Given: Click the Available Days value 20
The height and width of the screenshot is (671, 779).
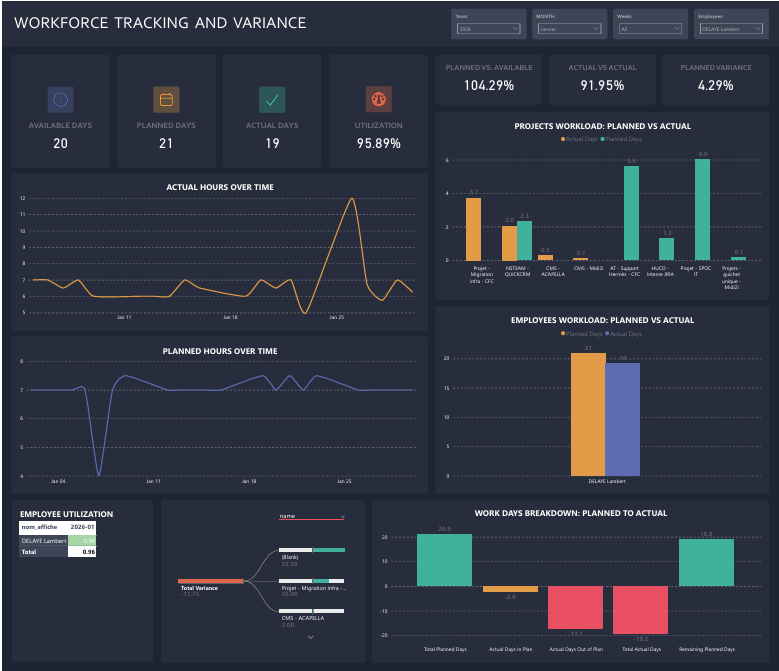Looking at the screenshot, I should [61, 144].
